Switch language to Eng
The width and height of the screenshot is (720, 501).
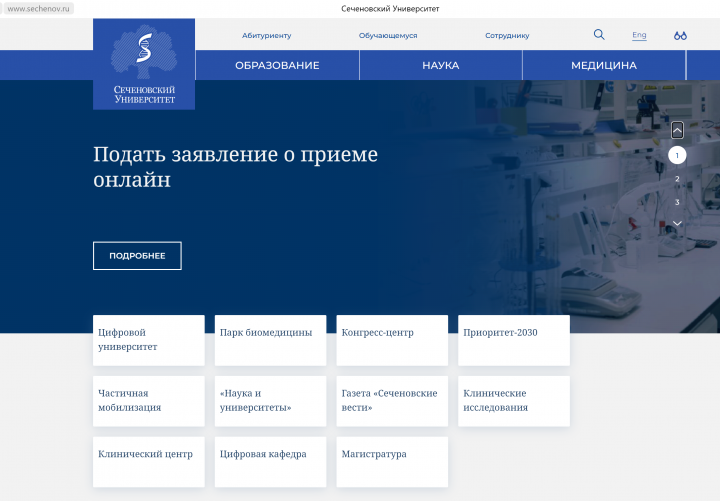point(639,35)
